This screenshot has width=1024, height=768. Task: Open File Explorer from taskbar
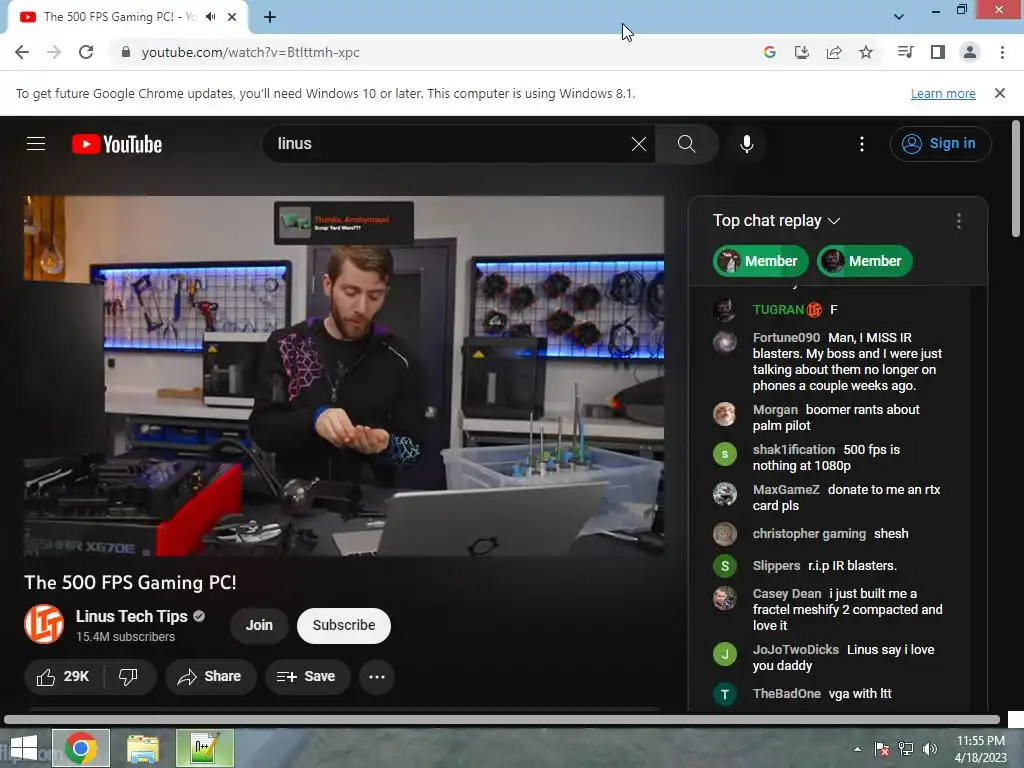pos(142,748)
